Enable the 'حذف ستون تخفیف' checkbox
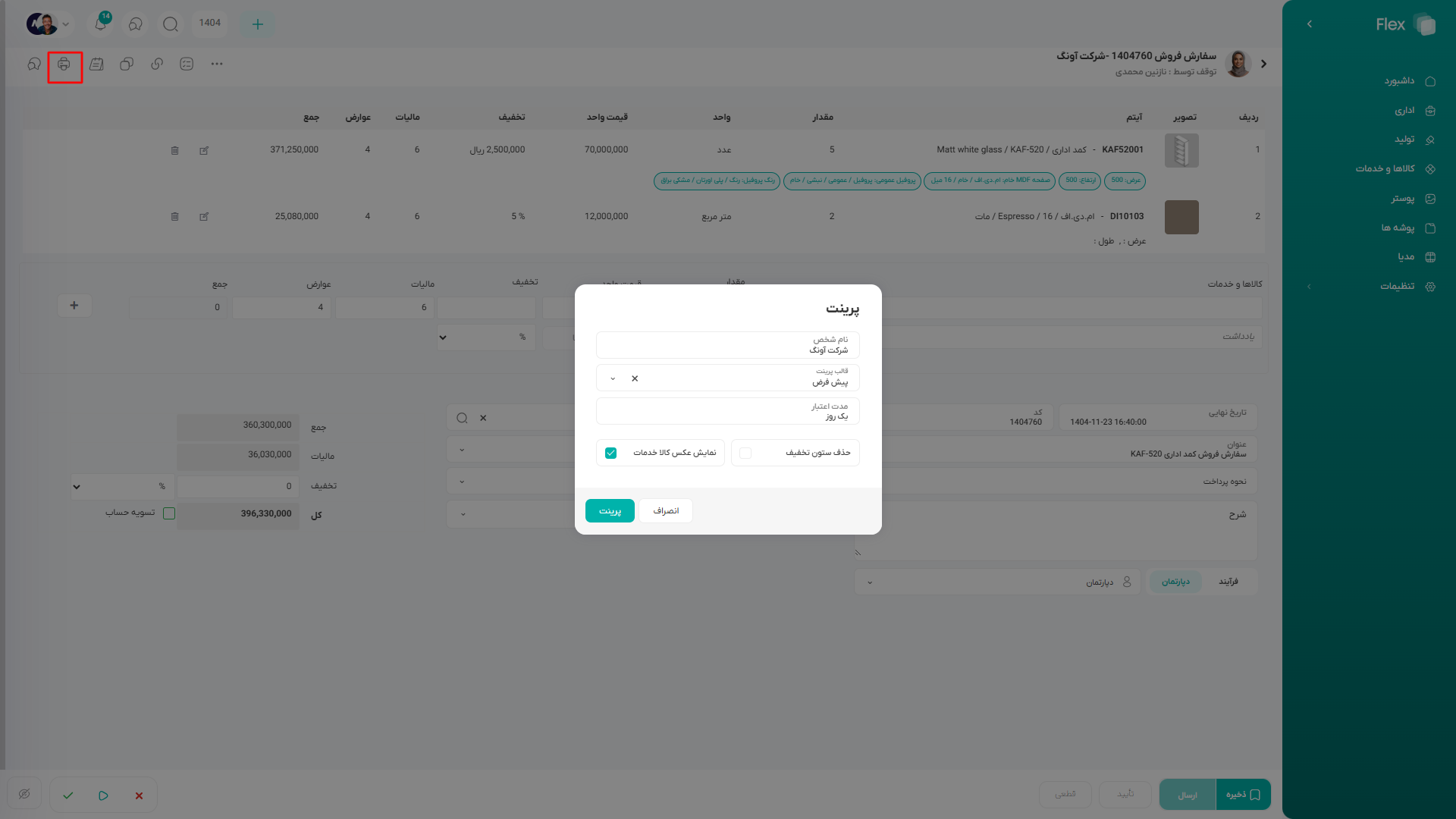 [745, 453]
